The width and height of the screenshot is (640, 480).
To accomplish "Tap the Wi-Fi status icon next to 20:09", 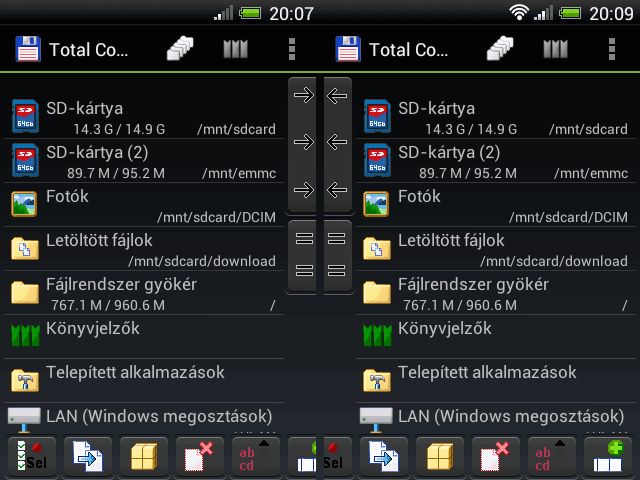I will tap(519, 13).
